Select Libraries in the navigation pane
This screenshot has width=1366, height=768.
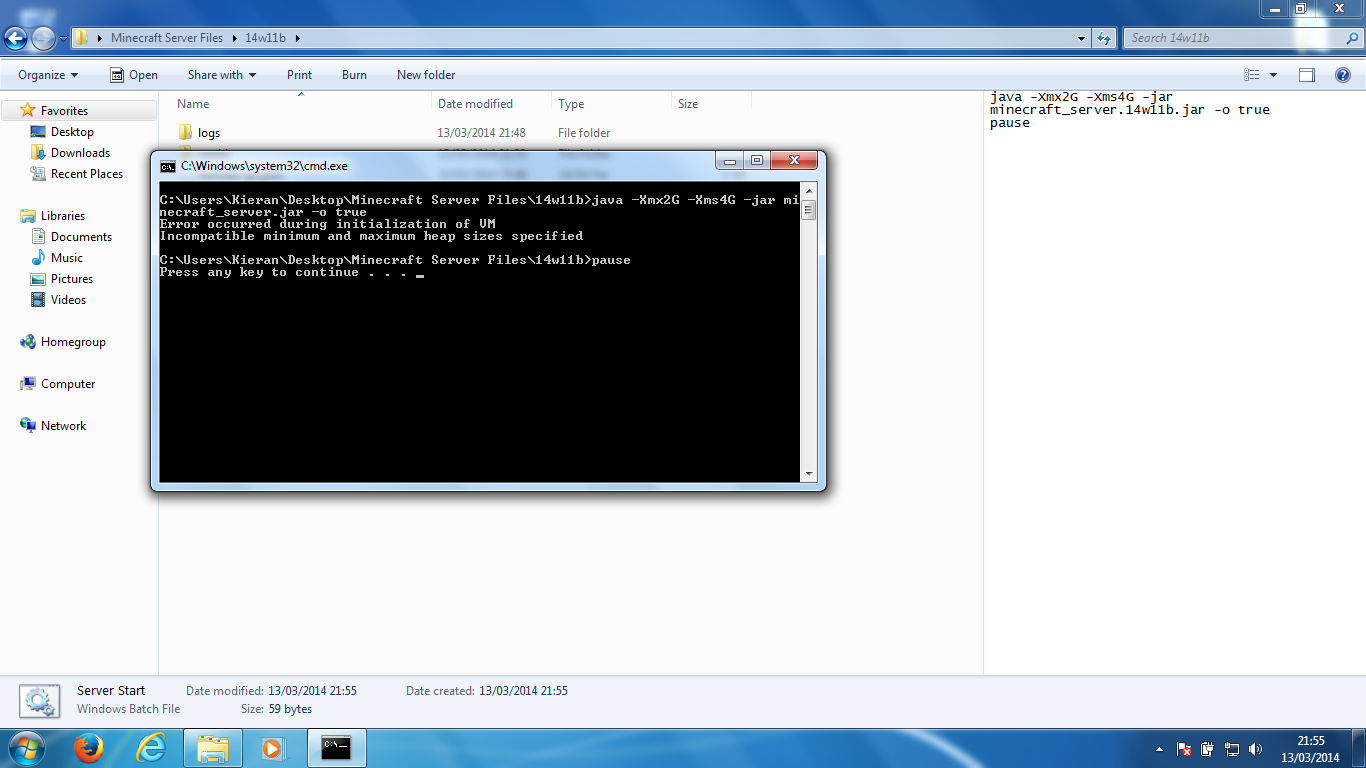(63, 216)
